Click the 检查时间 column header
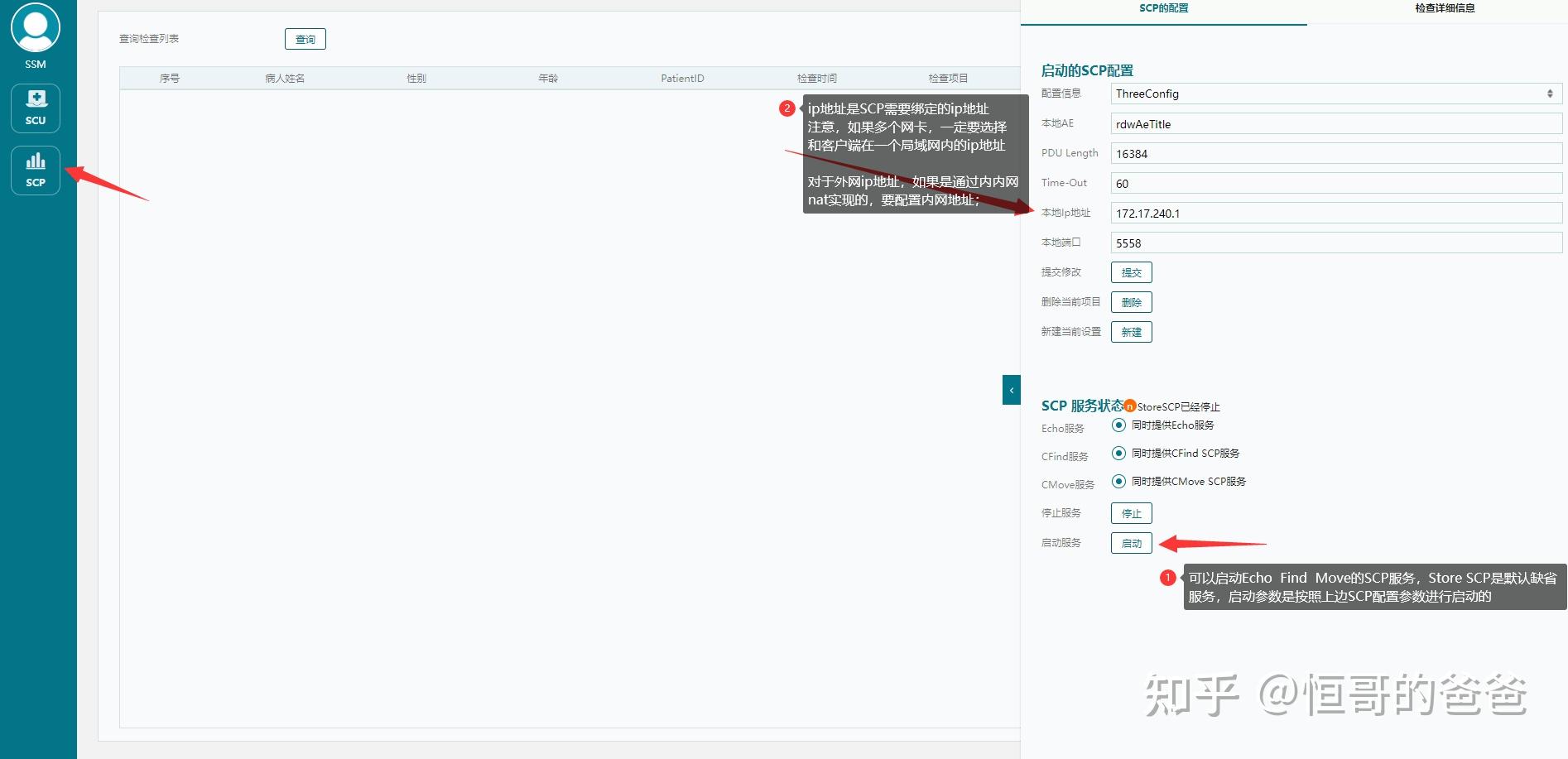The height and width of the screenshot is (759, 1568). coord(817,79)
